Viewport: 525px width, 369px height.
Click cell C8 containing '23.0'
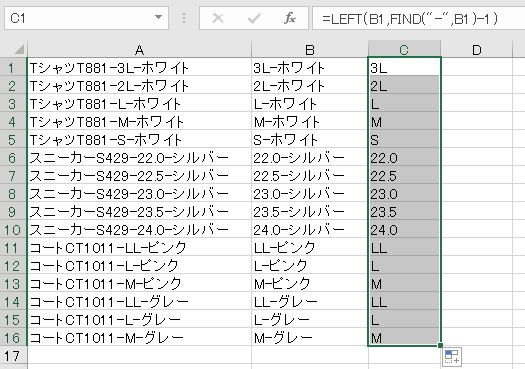(x=404, y=194)
